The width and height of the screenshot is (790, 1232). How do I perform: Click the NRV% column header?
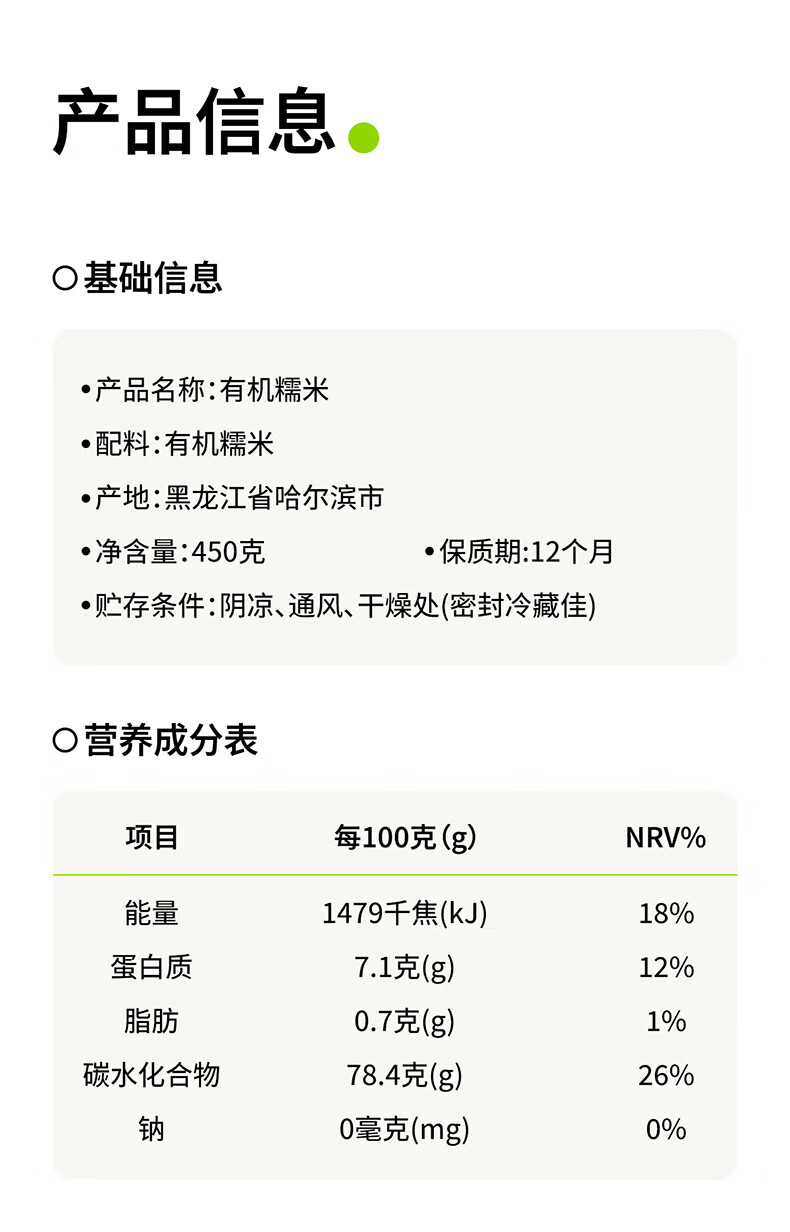click(665, 837)
